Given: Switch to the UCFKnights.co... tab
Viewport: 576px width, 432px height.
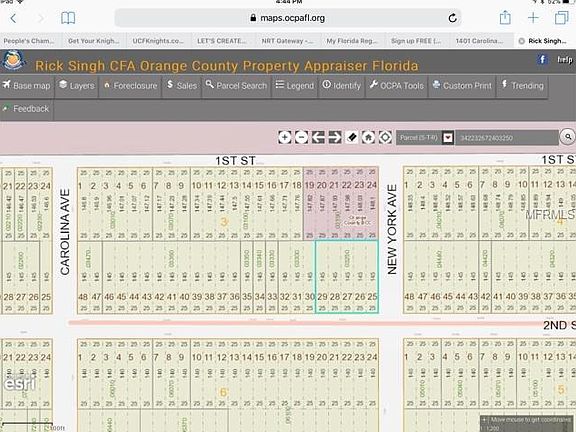Looking at the screenshot, I should (x=158, y=41).
